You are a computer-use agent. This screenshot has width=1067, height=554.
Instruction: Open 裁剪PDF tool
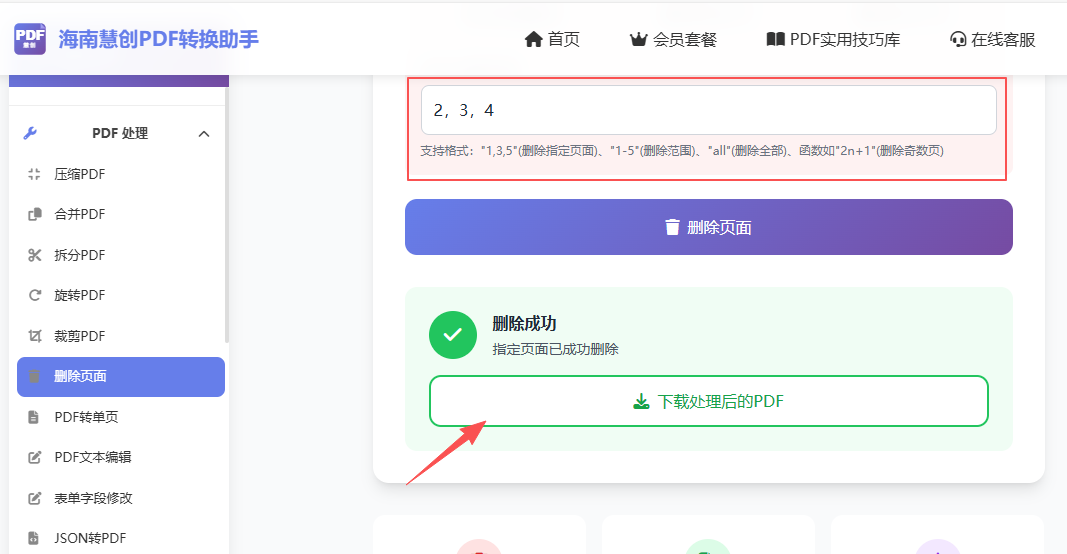click(80, 336)
